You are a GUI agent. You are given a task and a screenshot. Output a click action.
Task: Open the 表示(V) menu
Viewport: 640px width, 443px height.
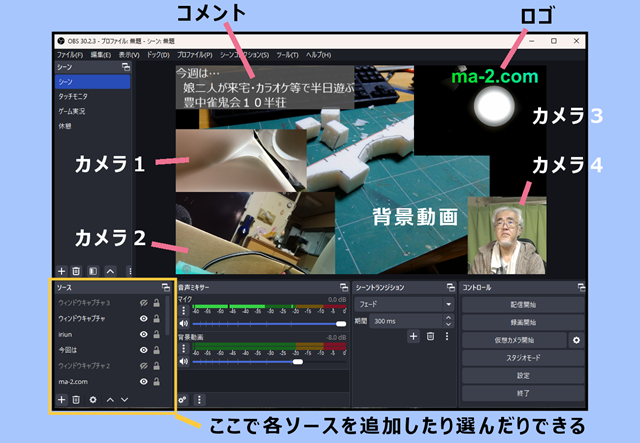[x=129, y=55]
